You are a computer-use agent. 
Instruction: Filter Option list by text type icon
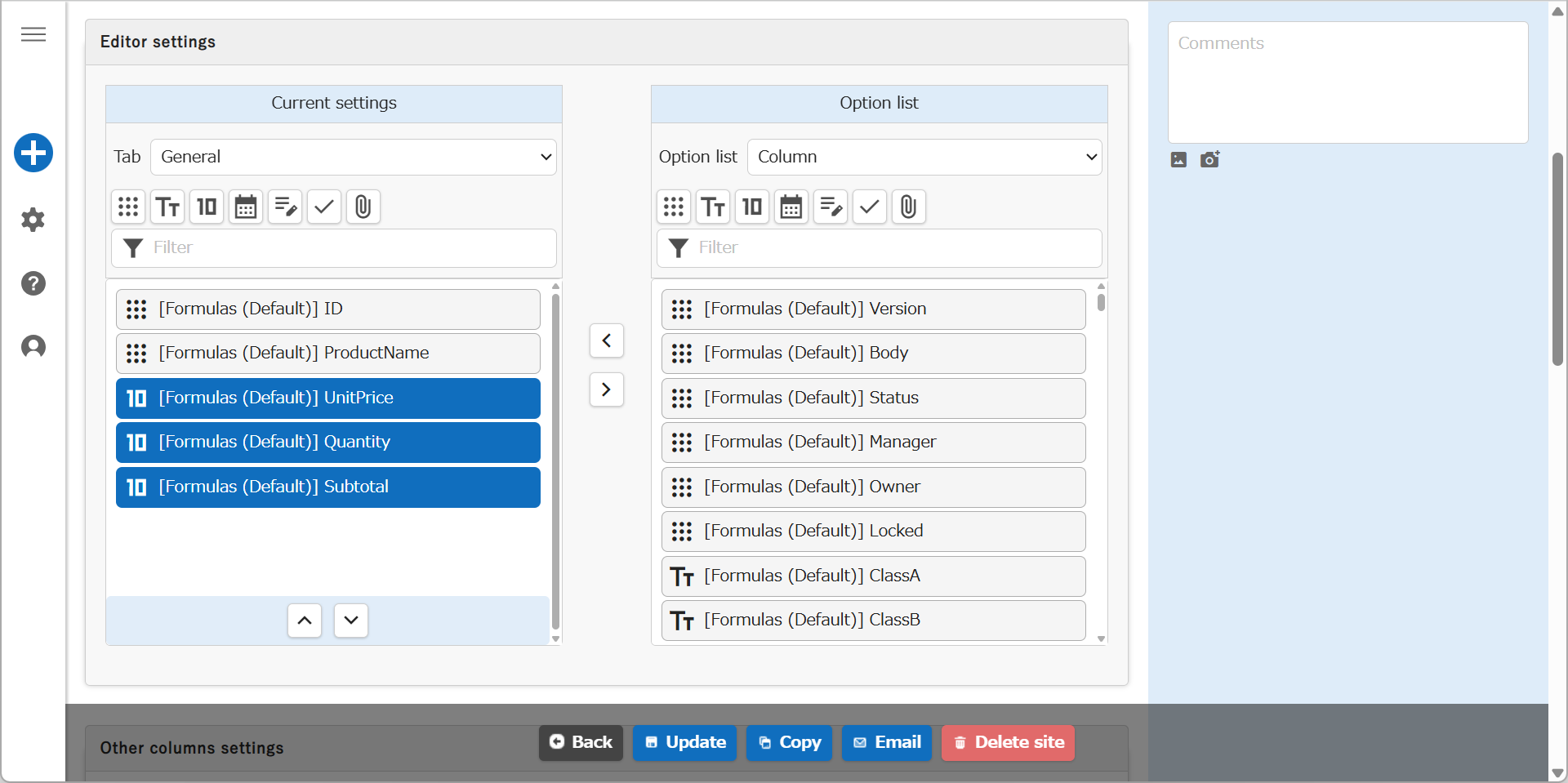[x=713, y=207]
